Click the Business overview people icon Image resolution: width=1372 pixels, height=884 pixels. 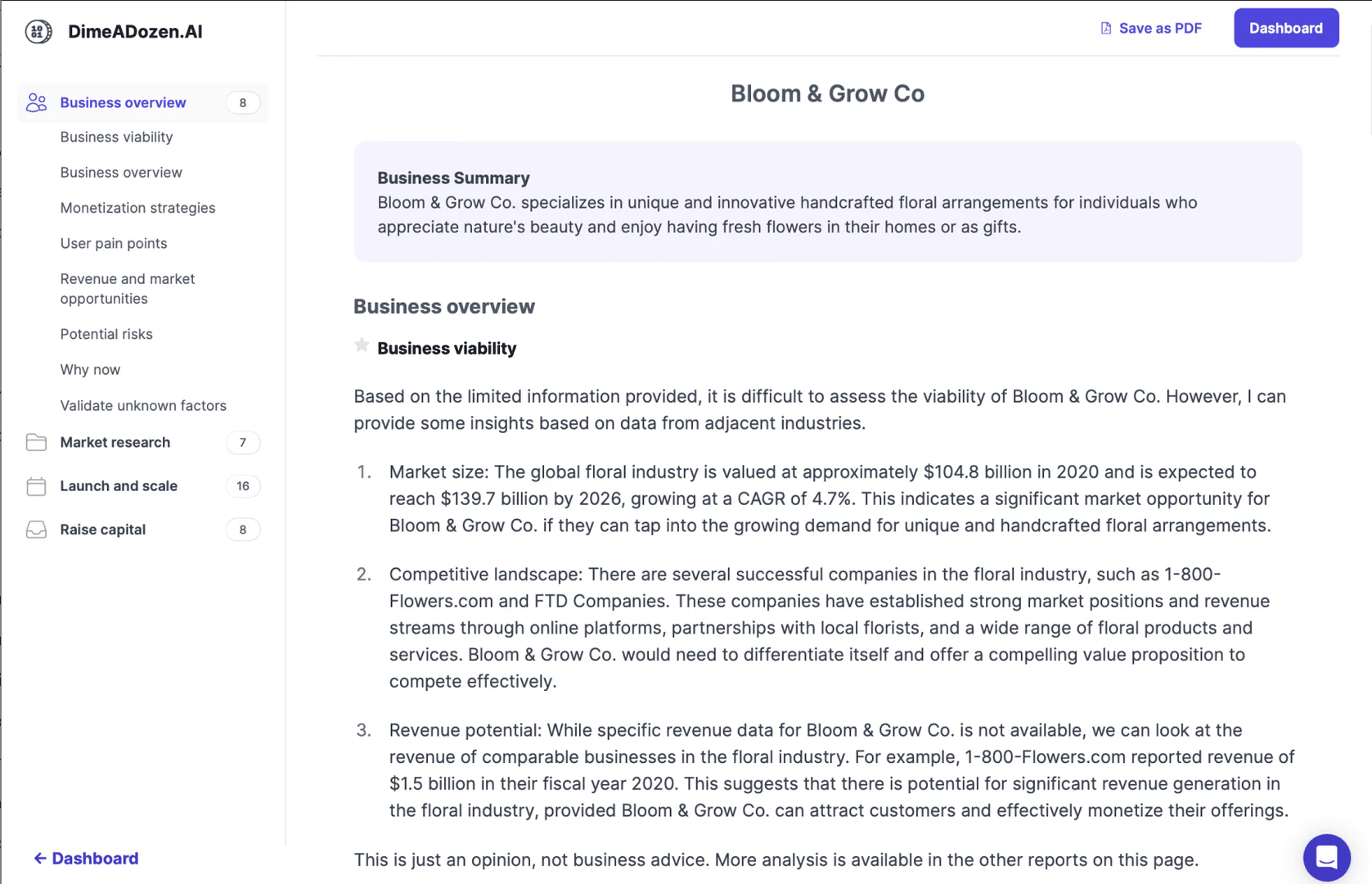coord(36,102)
